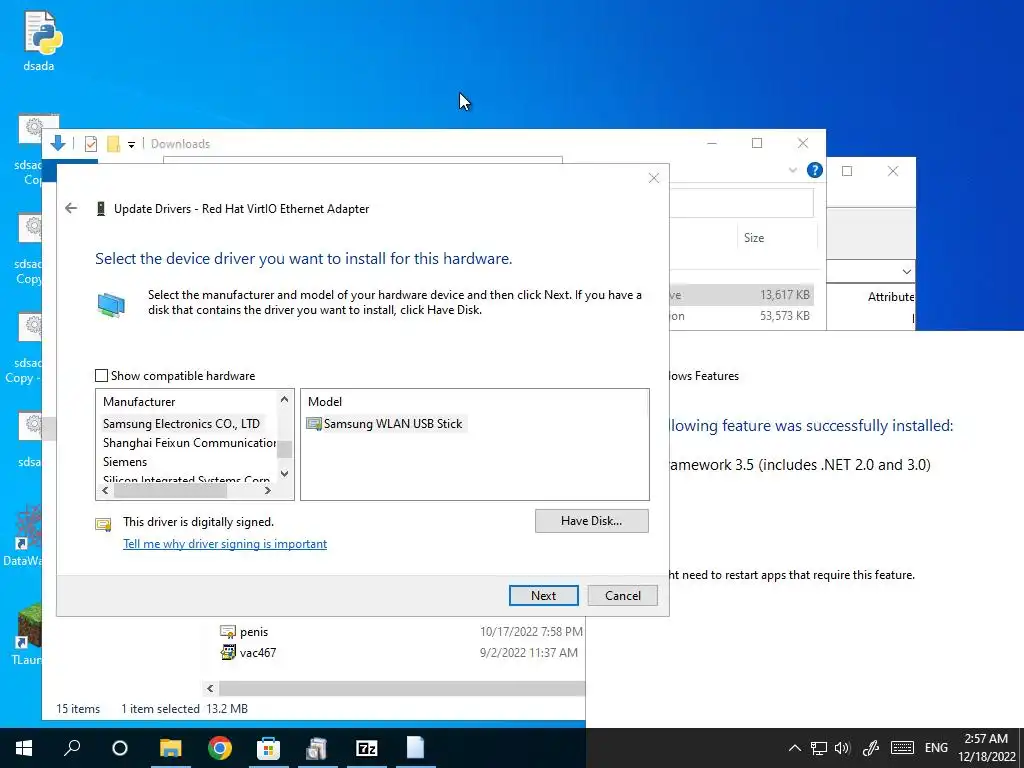Sort by Size column header
This screenshot has height=768, width=1024.
click(x=754, y=238)
